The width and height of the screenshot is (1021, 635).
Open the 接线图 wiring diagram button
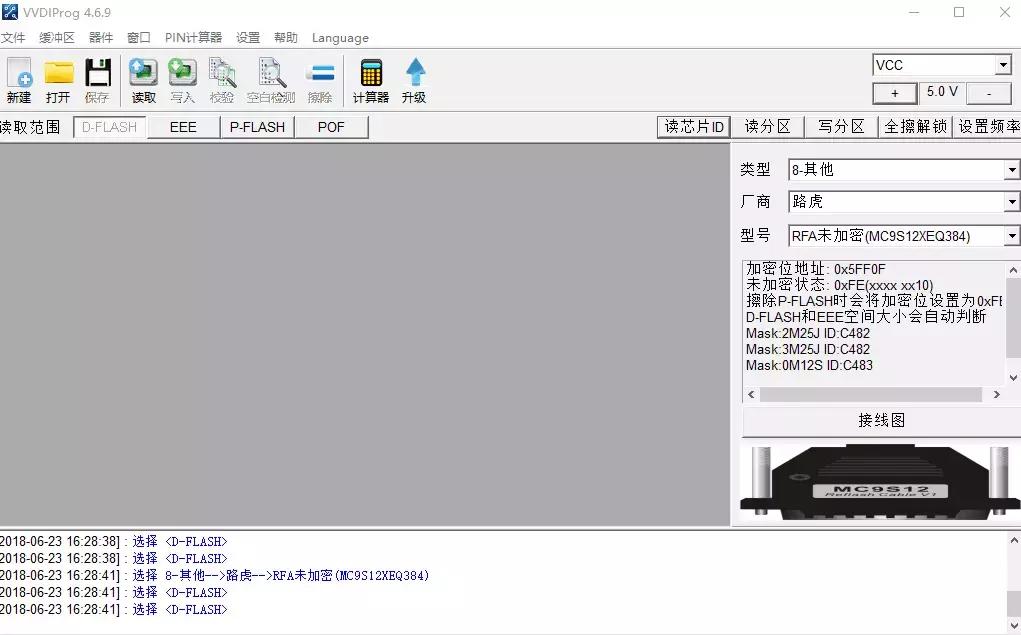point(881,421)
